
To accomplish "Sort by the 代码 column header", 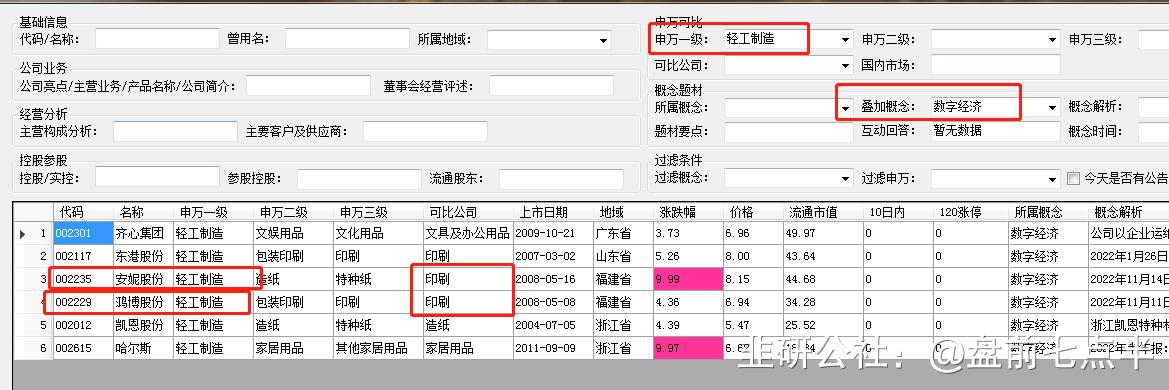I will 84,212.
